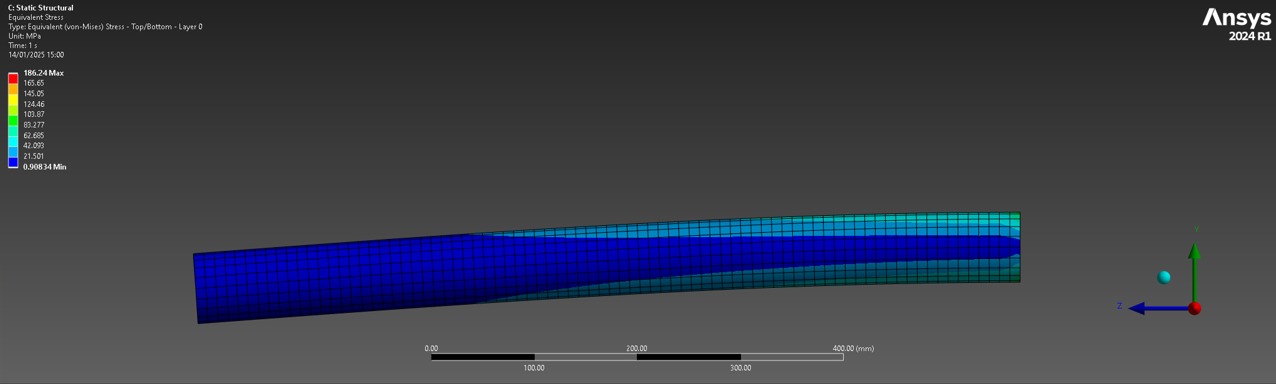This screenshot has width=1276, height=384.
Task: Click the '400.00 (mm)' ruler label
Action: [x=853, y=349]
